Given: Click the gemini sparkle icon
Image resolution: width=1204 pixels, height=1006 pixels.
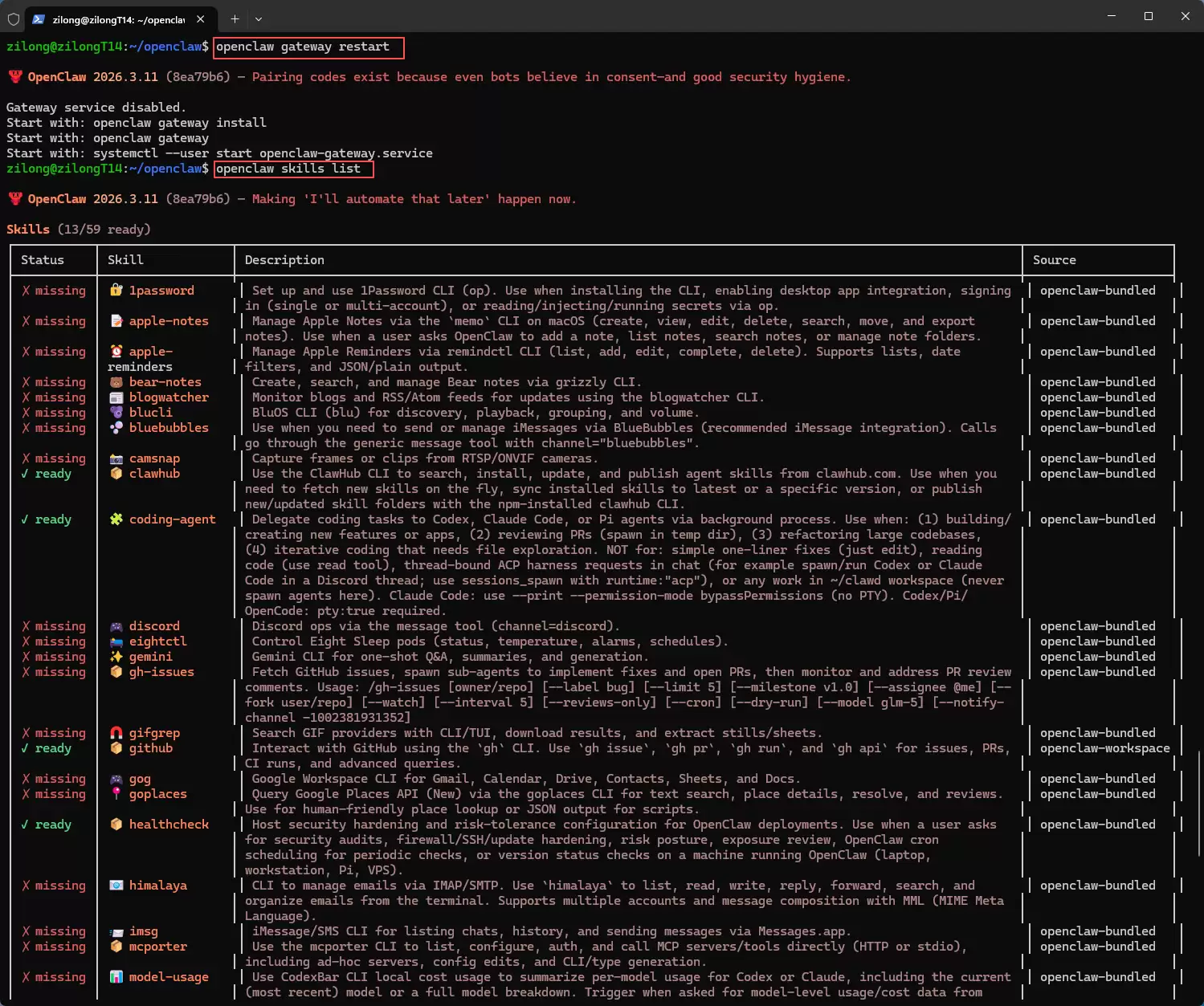Looking at the screenshot, I should click(116, 657).
